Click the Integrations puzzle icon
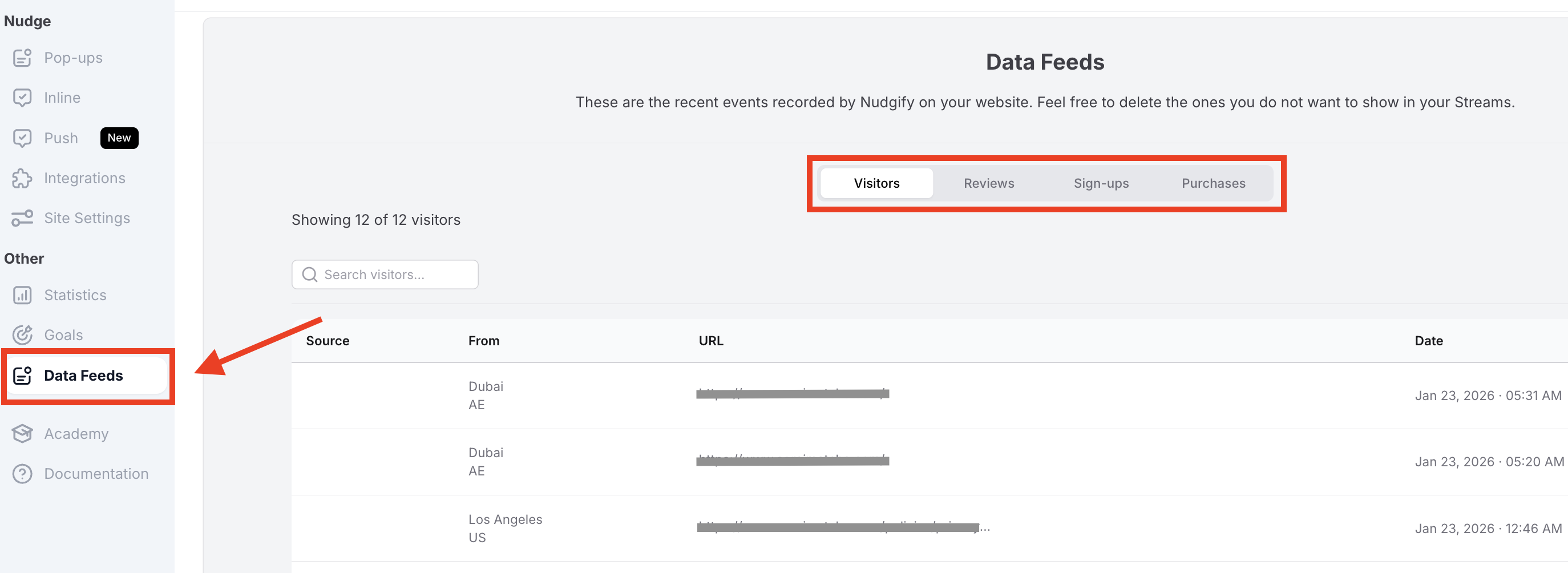The image size is (1568, 573). pyautogui.click(x=22, y=179)
